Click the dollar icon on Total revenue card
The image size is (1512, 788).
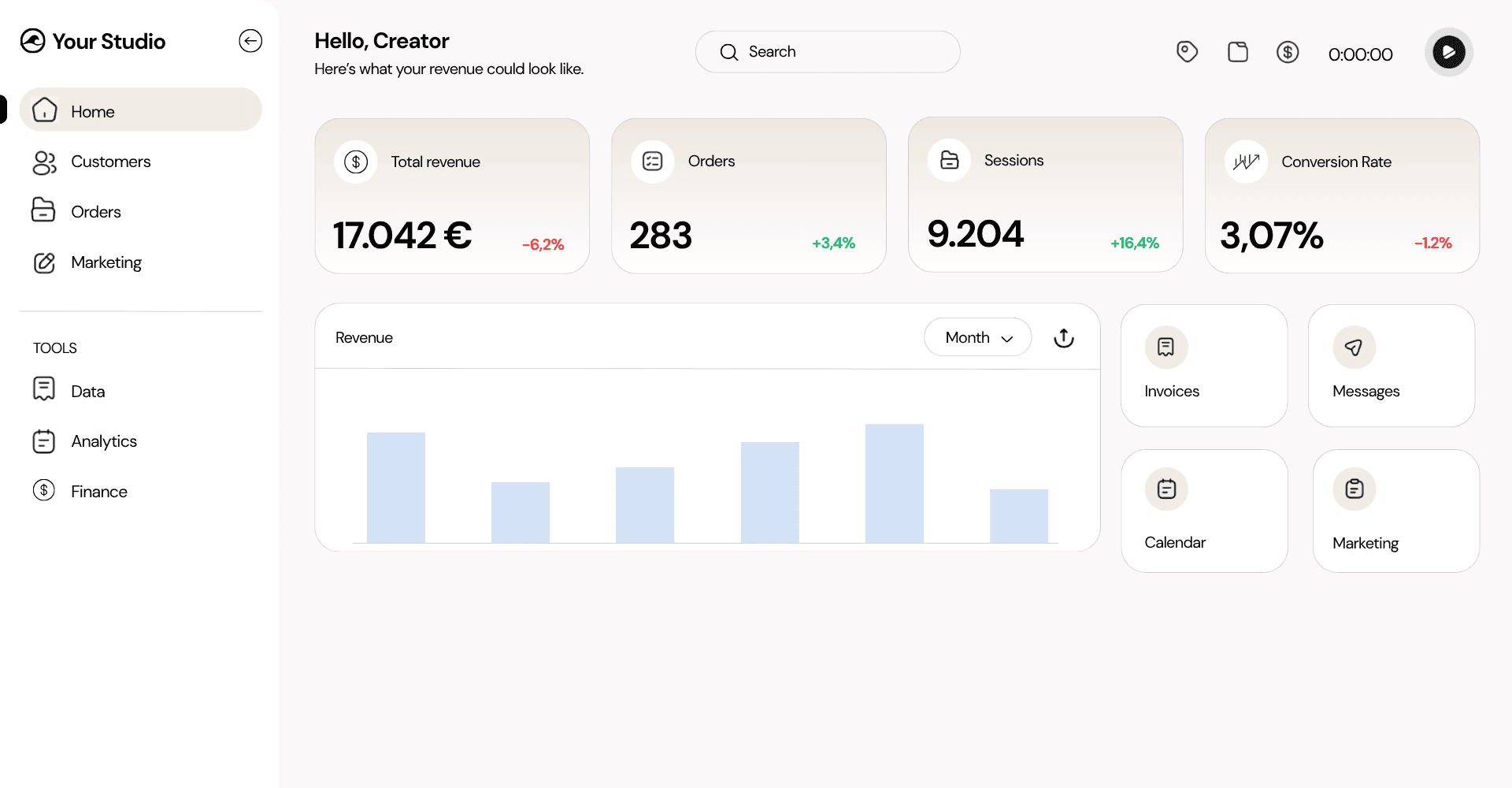356,162
